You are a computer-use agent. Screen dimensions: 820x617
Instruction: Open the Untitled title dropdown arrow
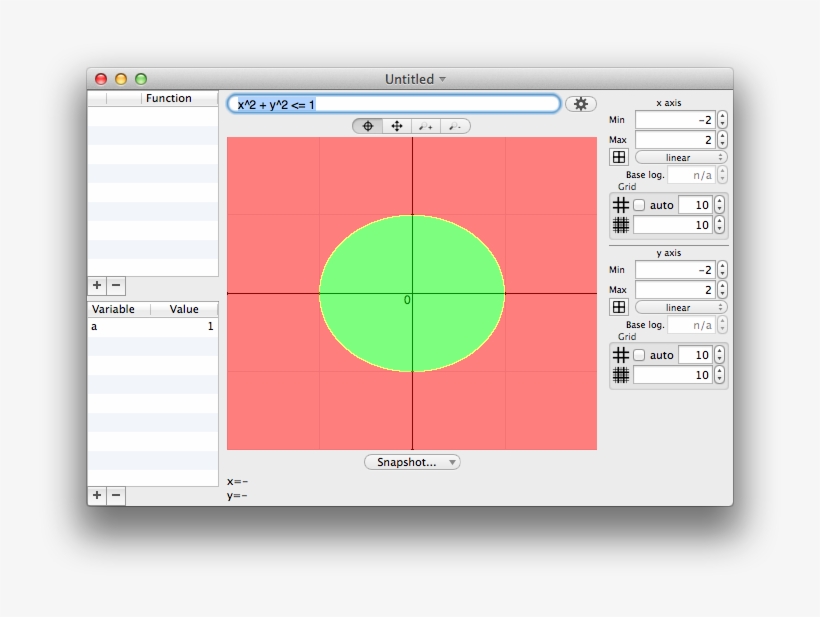click(x=442, y=79)
